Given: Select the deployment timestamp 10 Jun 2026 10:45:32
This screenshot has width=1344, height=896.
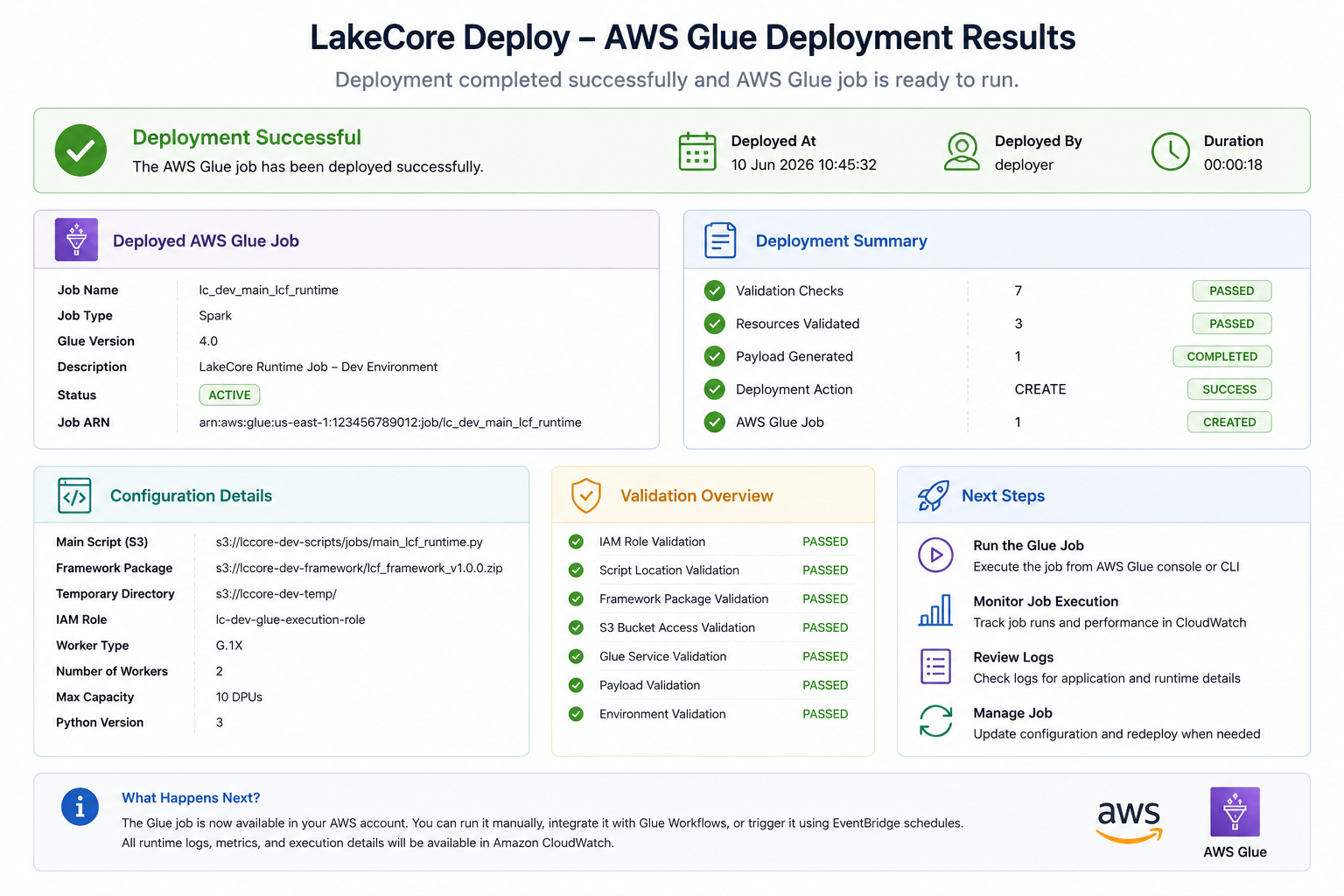Looking at the screenshot, I should click(803, 164).
